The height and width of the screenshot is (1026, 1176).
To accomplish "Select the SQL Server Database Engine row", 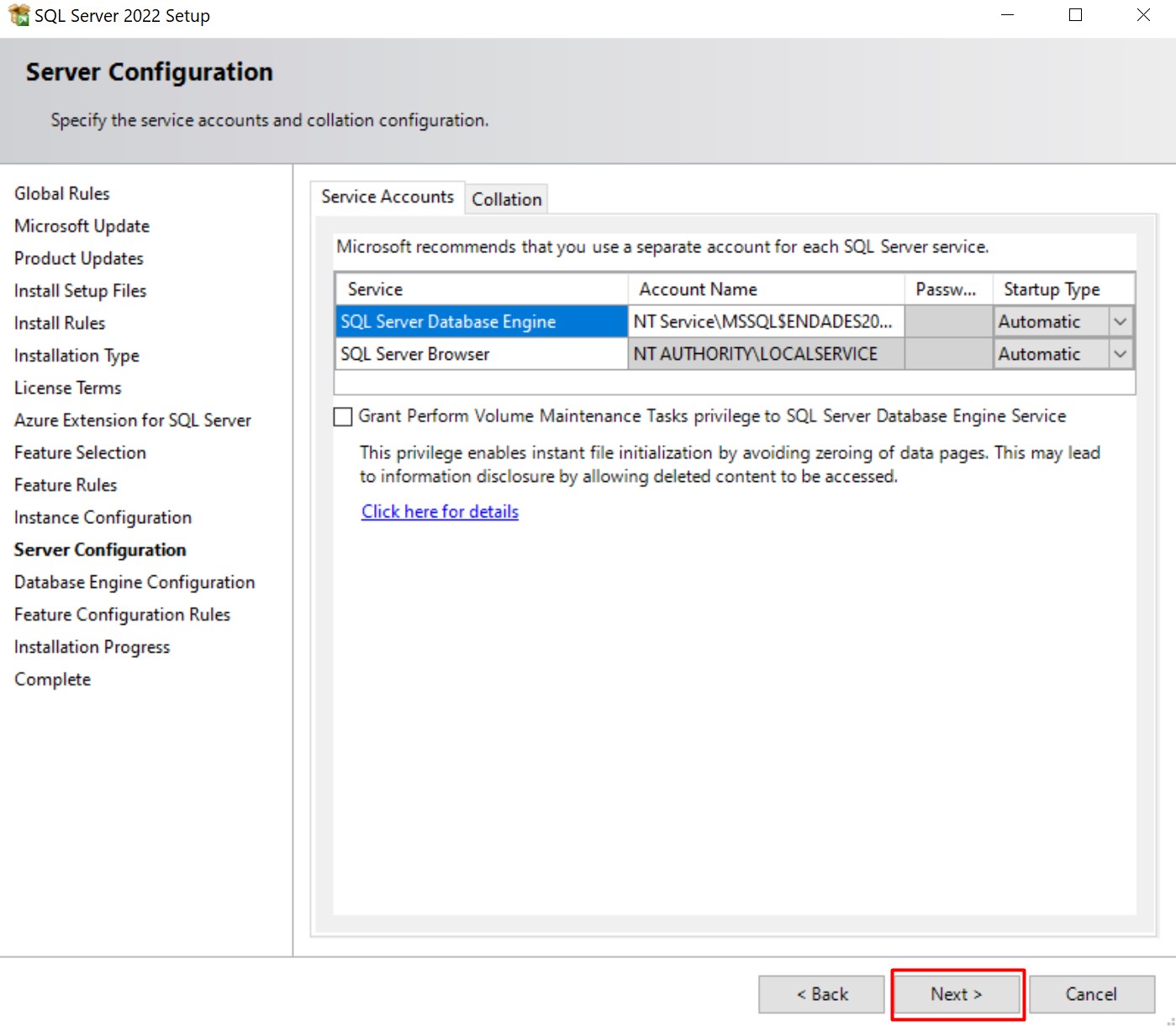I will (x=482, y=321).
